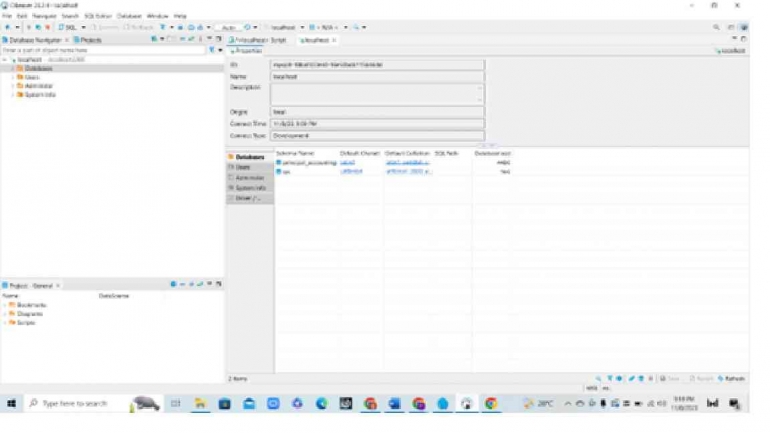This screenshot has width=770, height=433.
Task: Click the red disconnect icon in toolbar
Action: 48,27
